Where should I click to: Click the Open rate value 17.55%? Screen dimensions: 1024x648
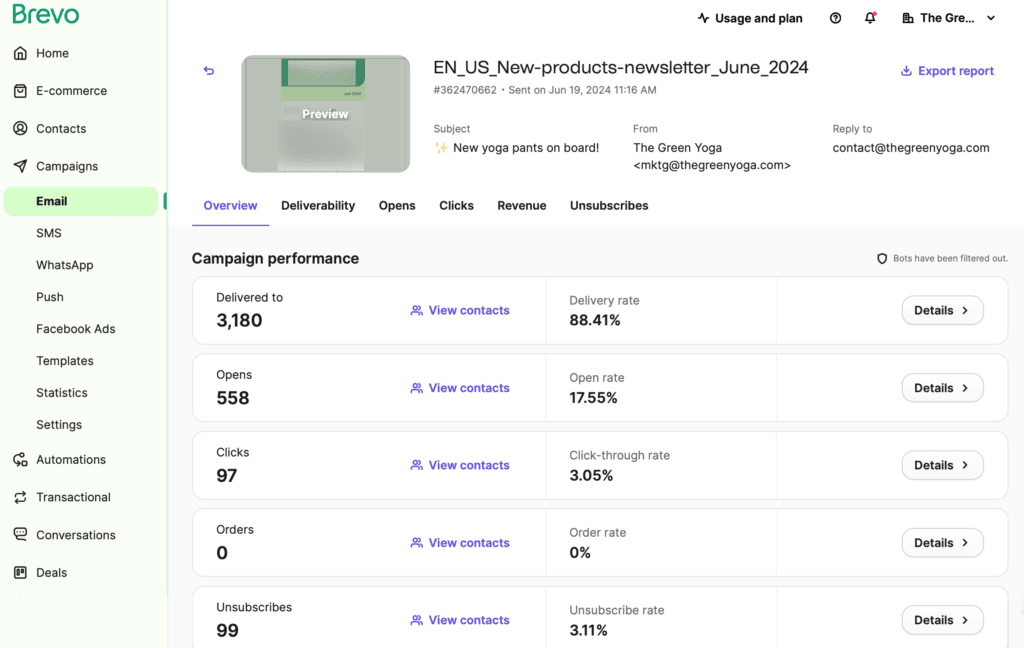[593, 398]
